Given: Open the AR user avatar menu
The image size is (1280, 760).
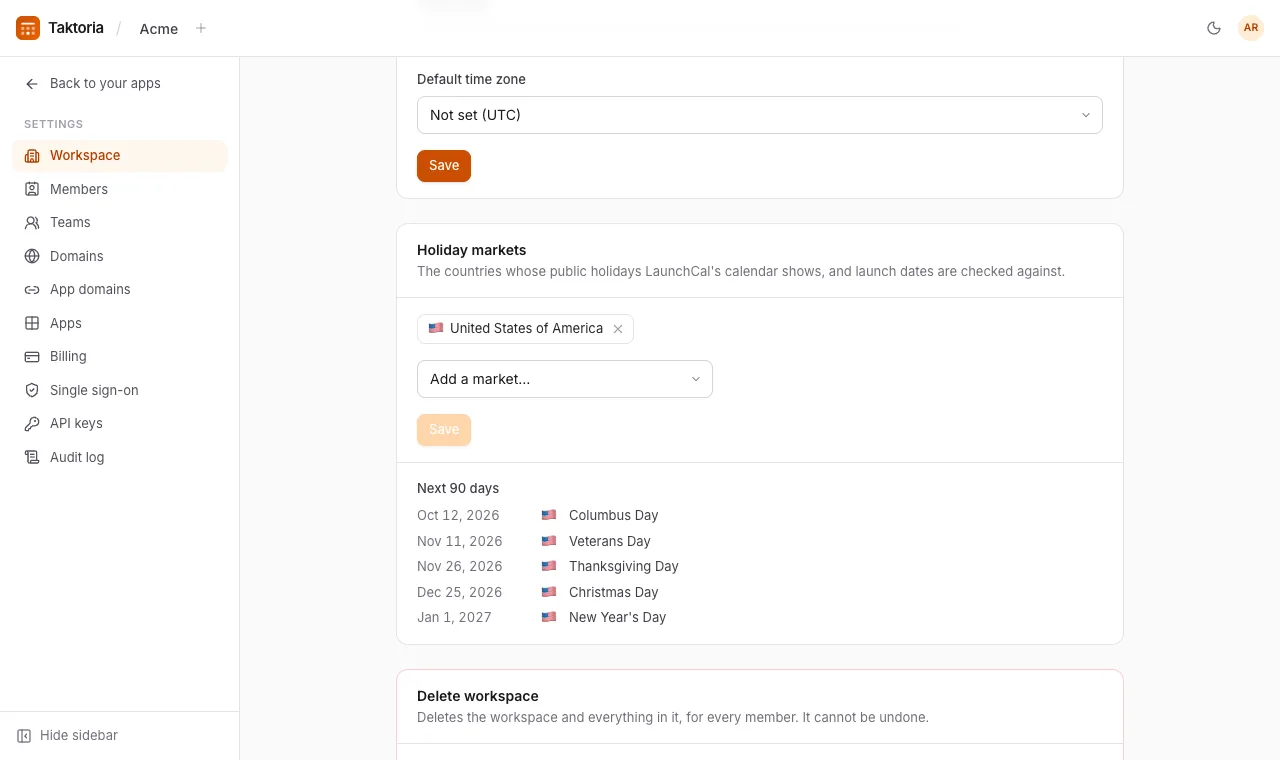Looking at the screenshot, I should coord(1251,28).
